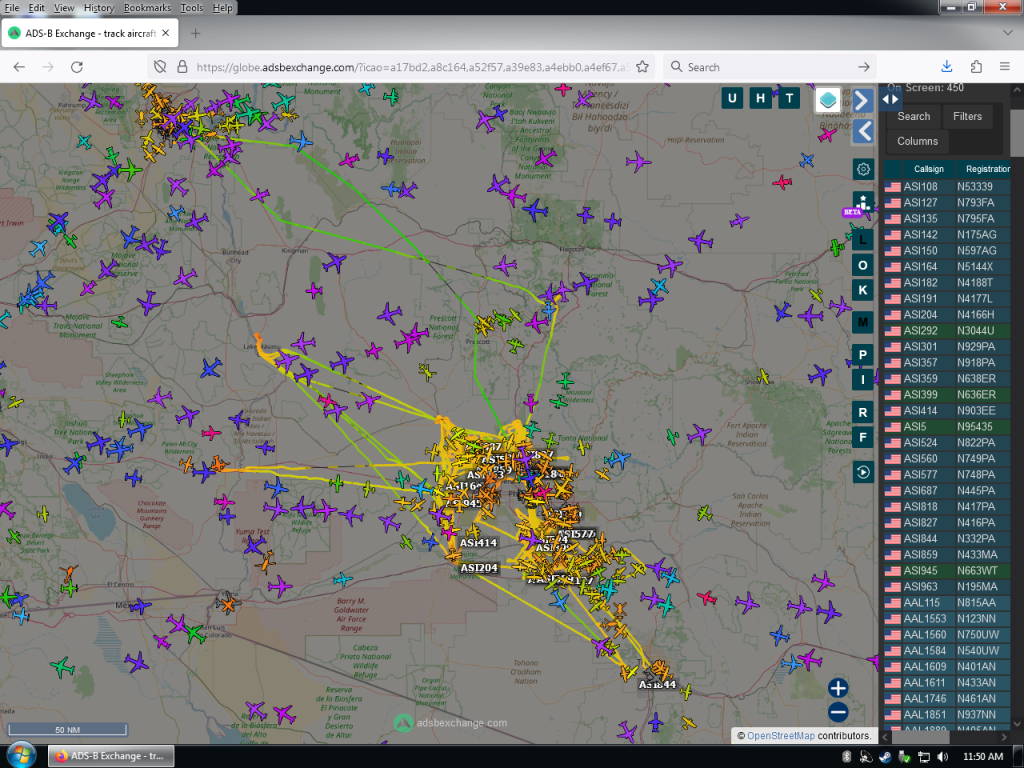Open the map layers selector icon
Screen dimensions: 1024x768
pos(828,100)
